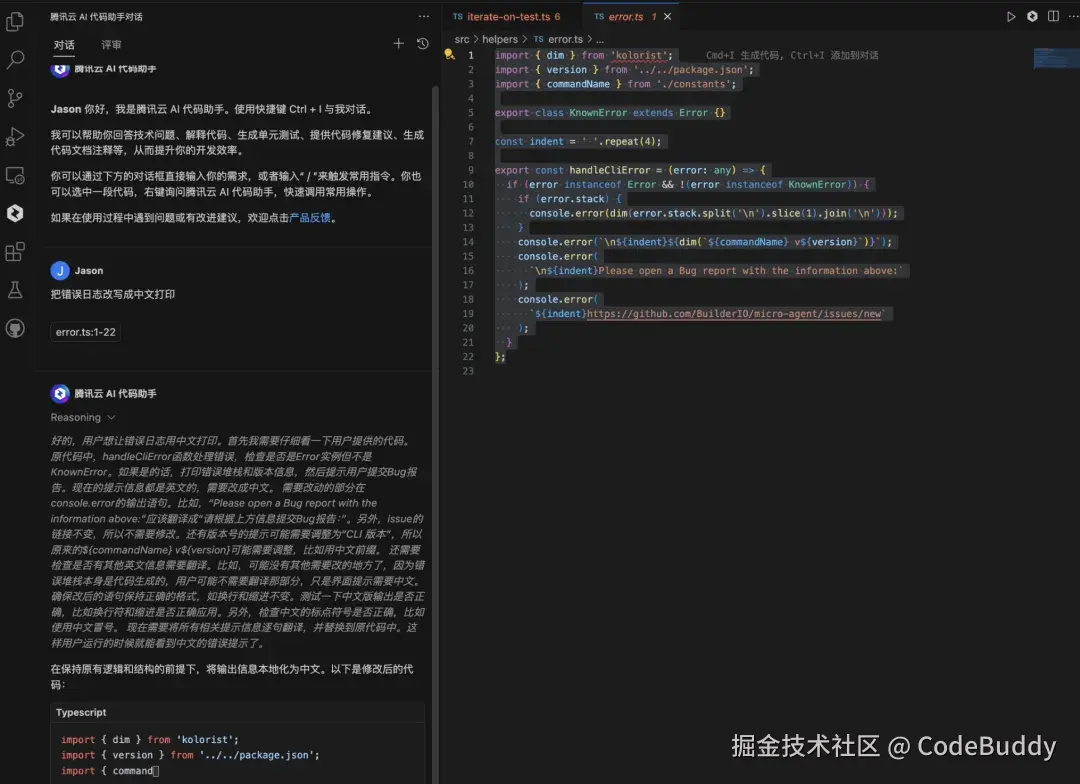Image resolution: width=1080 pixels, height=784 pixels.
Task: Click 'handleCliError' on line 9
Action: pos(610,170)
